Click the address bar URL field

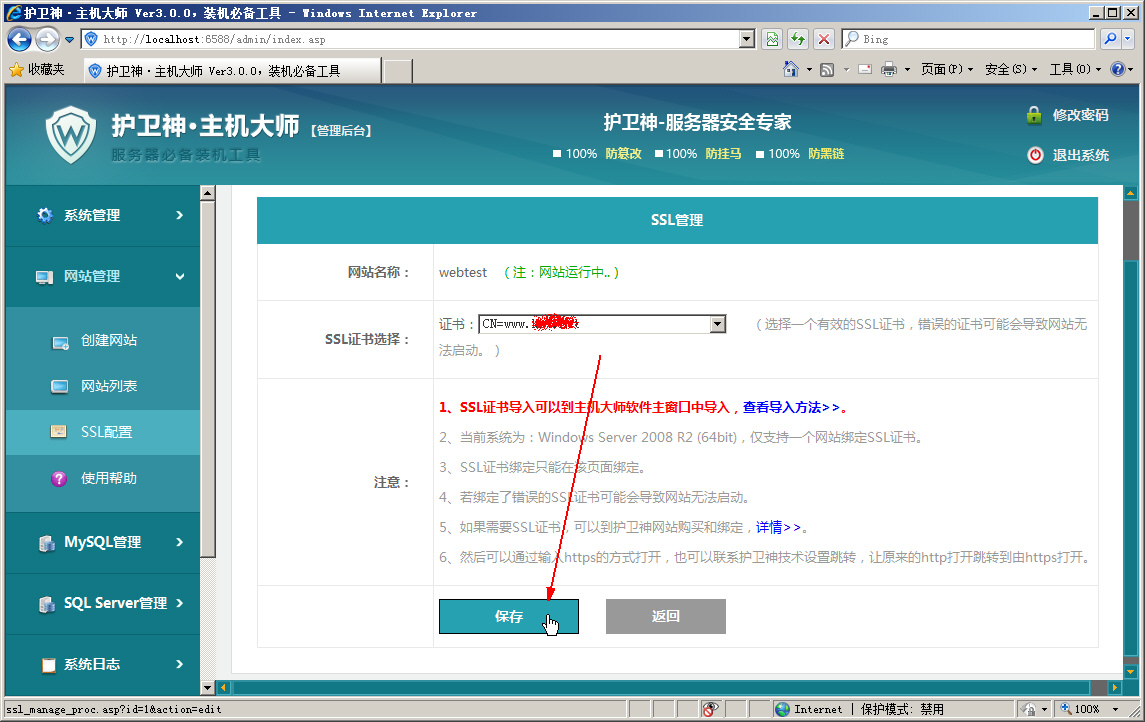coord(420,39)
